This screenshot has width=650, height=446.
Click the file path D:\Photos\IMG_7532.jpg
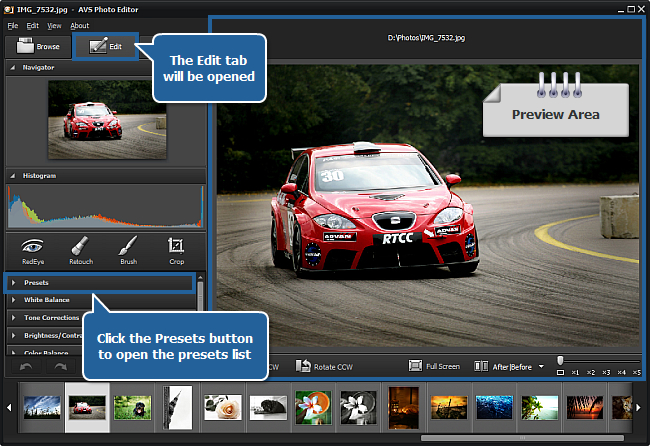426,38
